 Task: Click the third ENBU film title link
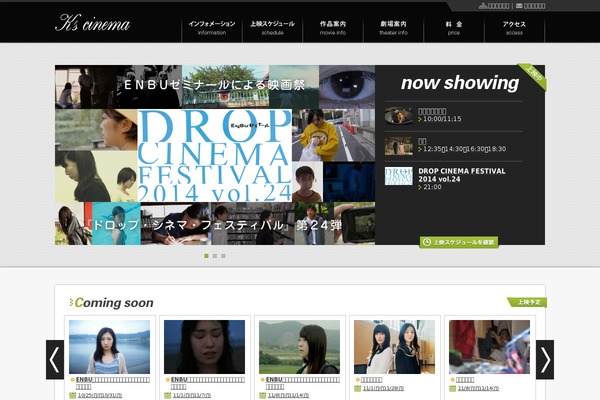coord(303,383)
